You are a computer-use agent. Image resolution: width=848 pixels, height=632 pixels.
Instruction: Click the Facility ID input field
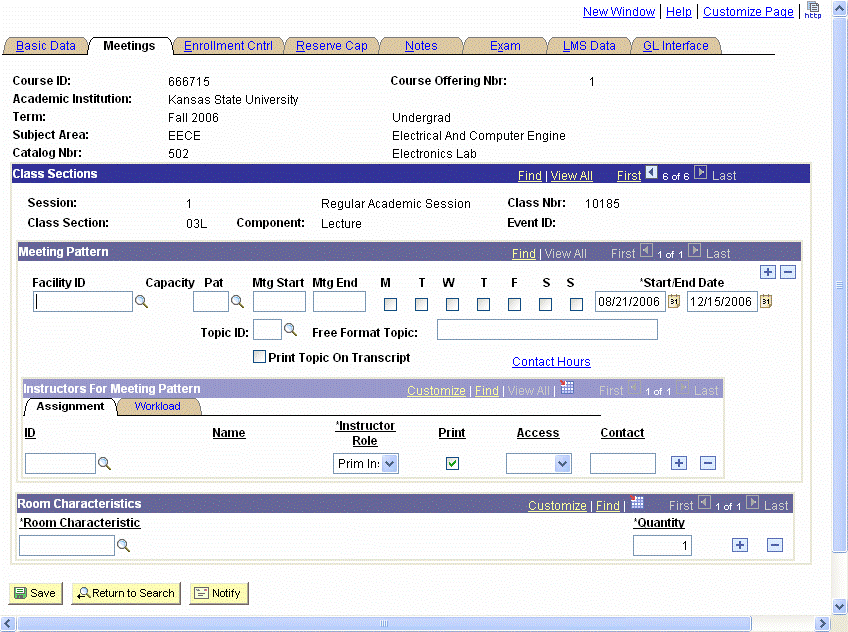[x=83, y=302]
